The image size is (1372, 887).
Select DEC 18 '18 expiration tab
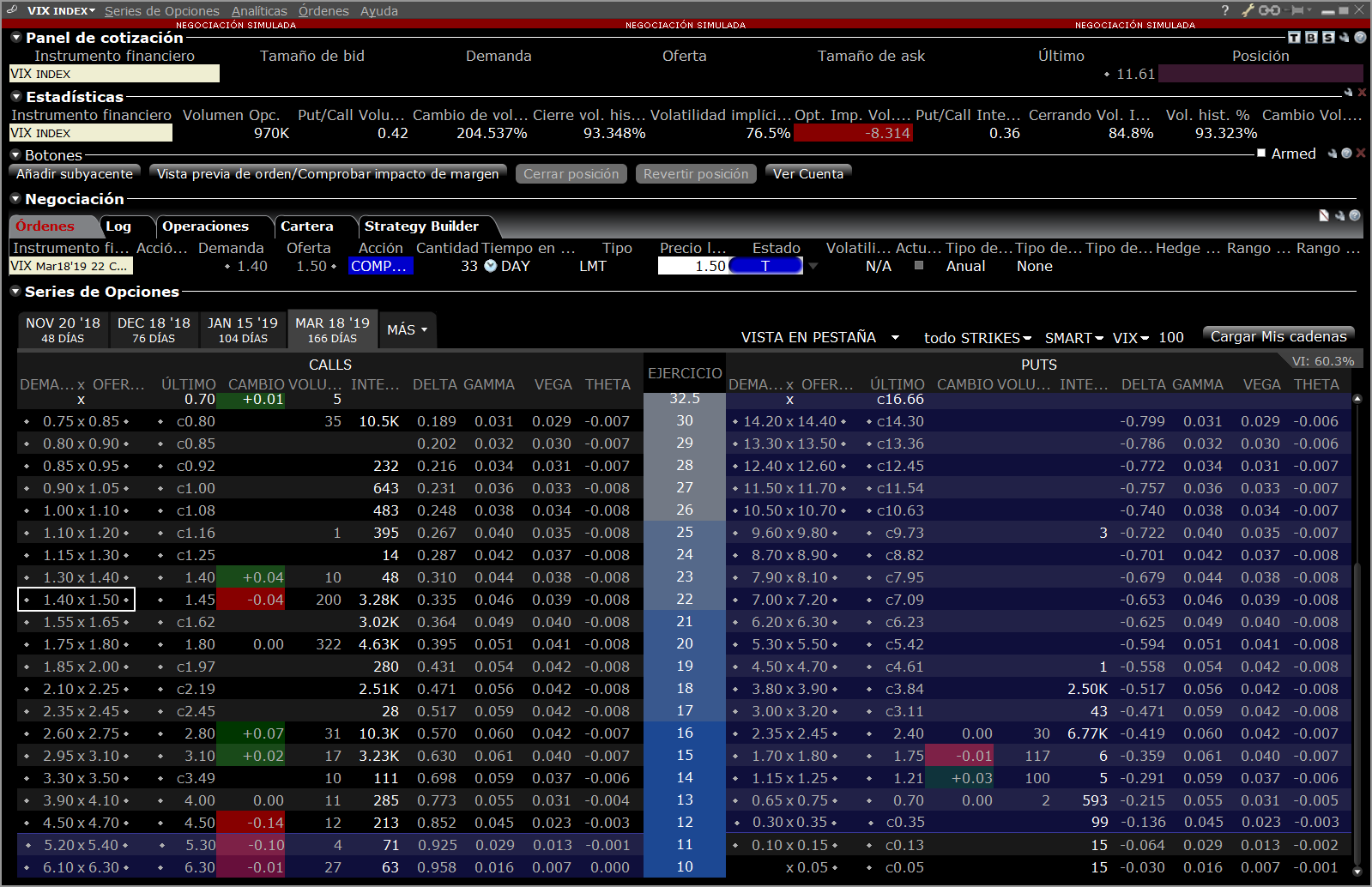(x=154, y=329)
